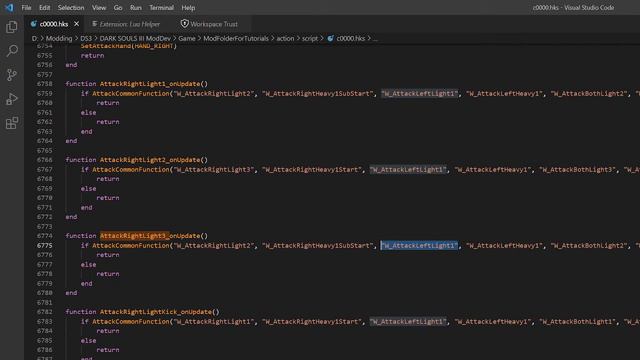Select the DS3 breadcrumb segment
The image size is (640, 360).
pyautogui.click(x=86, y=38)
